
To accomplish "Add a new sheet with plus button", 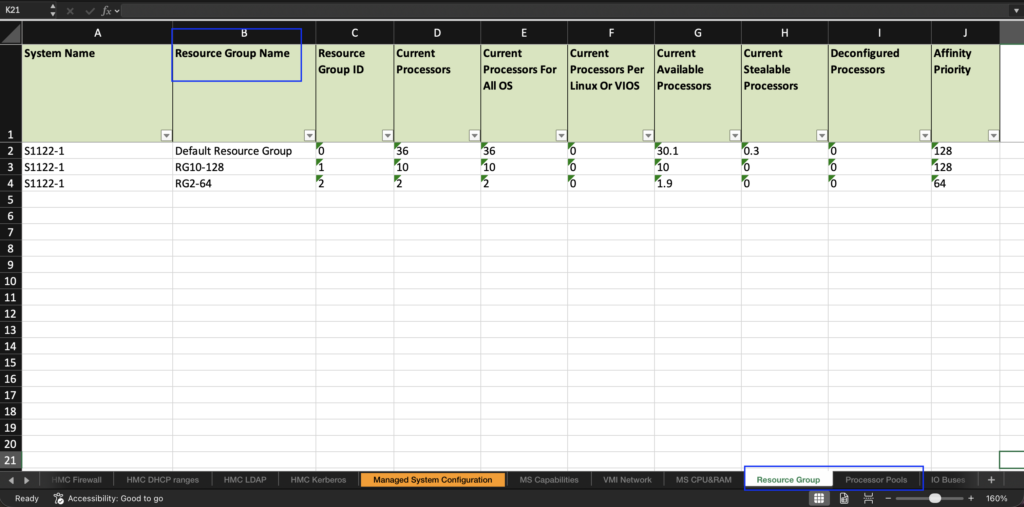I will [991, 480].
